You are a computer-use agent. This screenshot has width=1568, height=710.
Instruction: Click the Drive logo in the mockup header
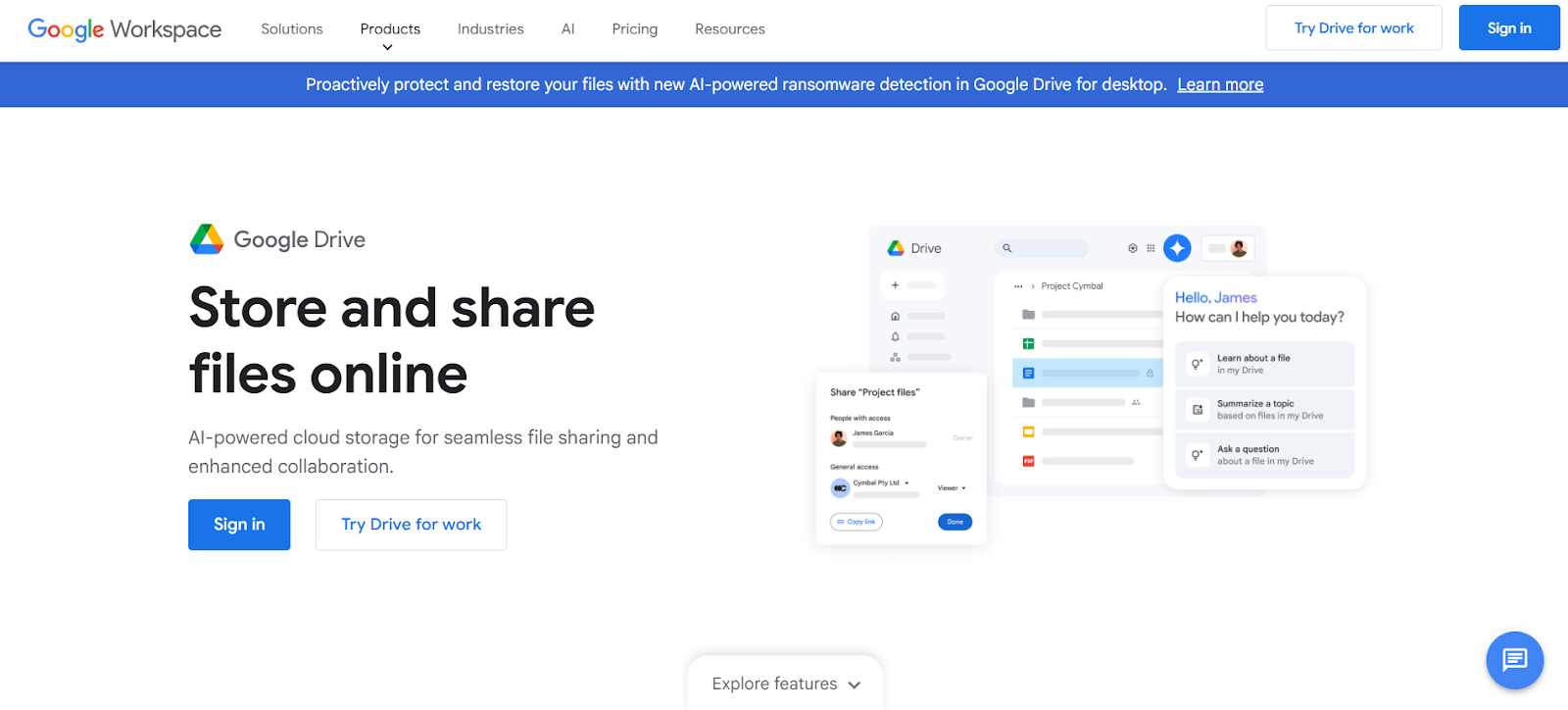(x=896, y=248)
